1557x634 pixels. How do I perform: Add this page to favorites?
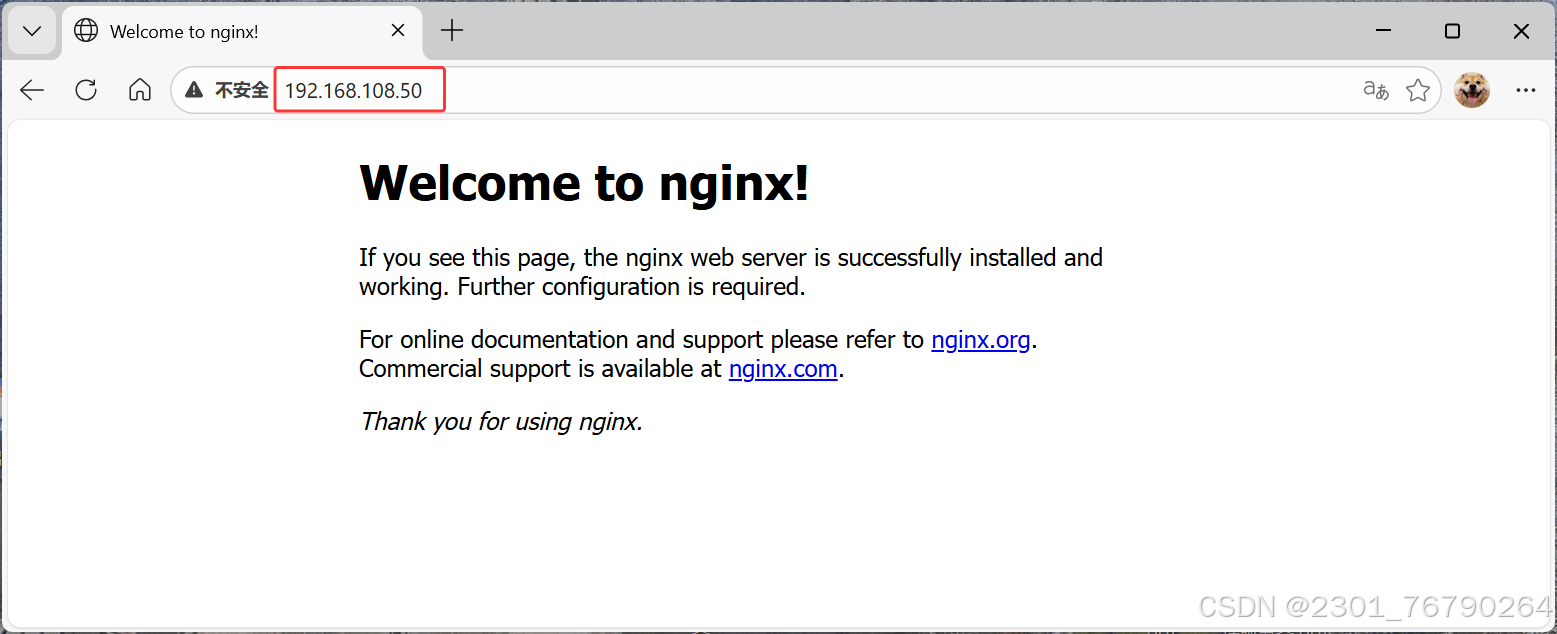[x=1418, y=91]
